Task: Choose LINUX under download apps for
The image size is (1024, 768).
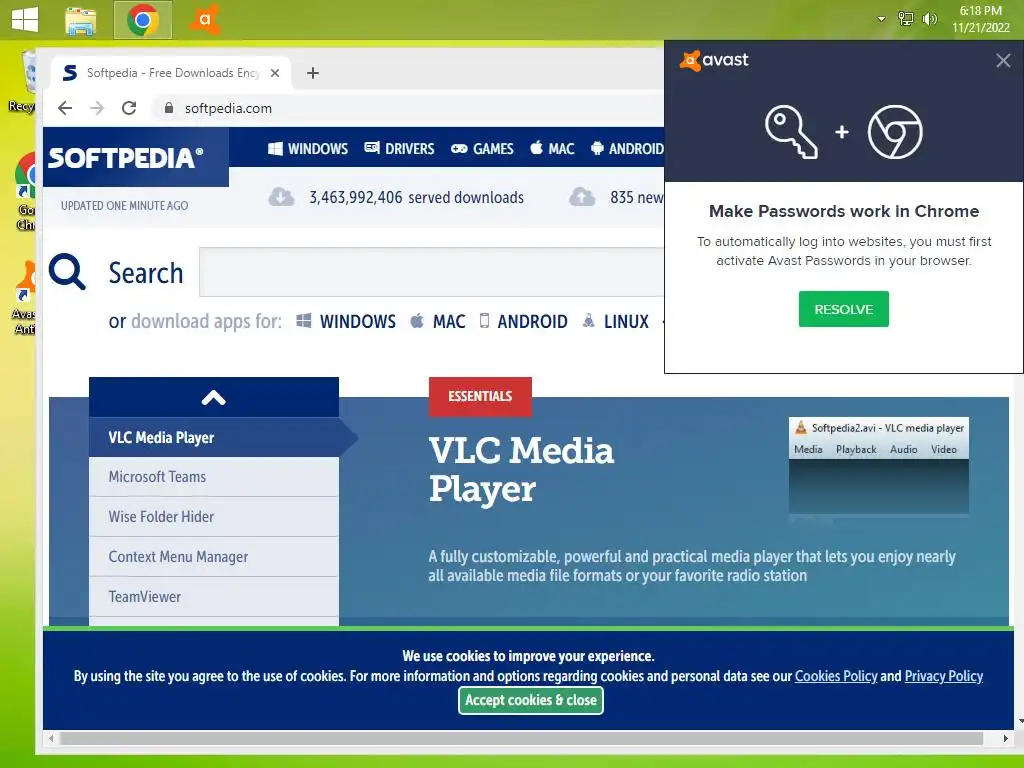Action: coord(615,321)
